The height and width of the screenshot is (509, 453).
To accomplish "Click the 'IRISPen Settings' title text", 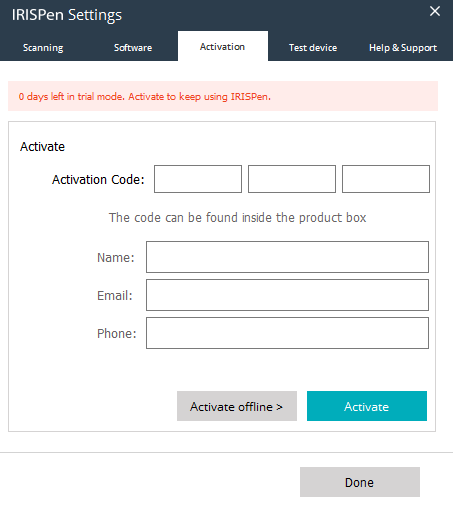I will 67,15.
